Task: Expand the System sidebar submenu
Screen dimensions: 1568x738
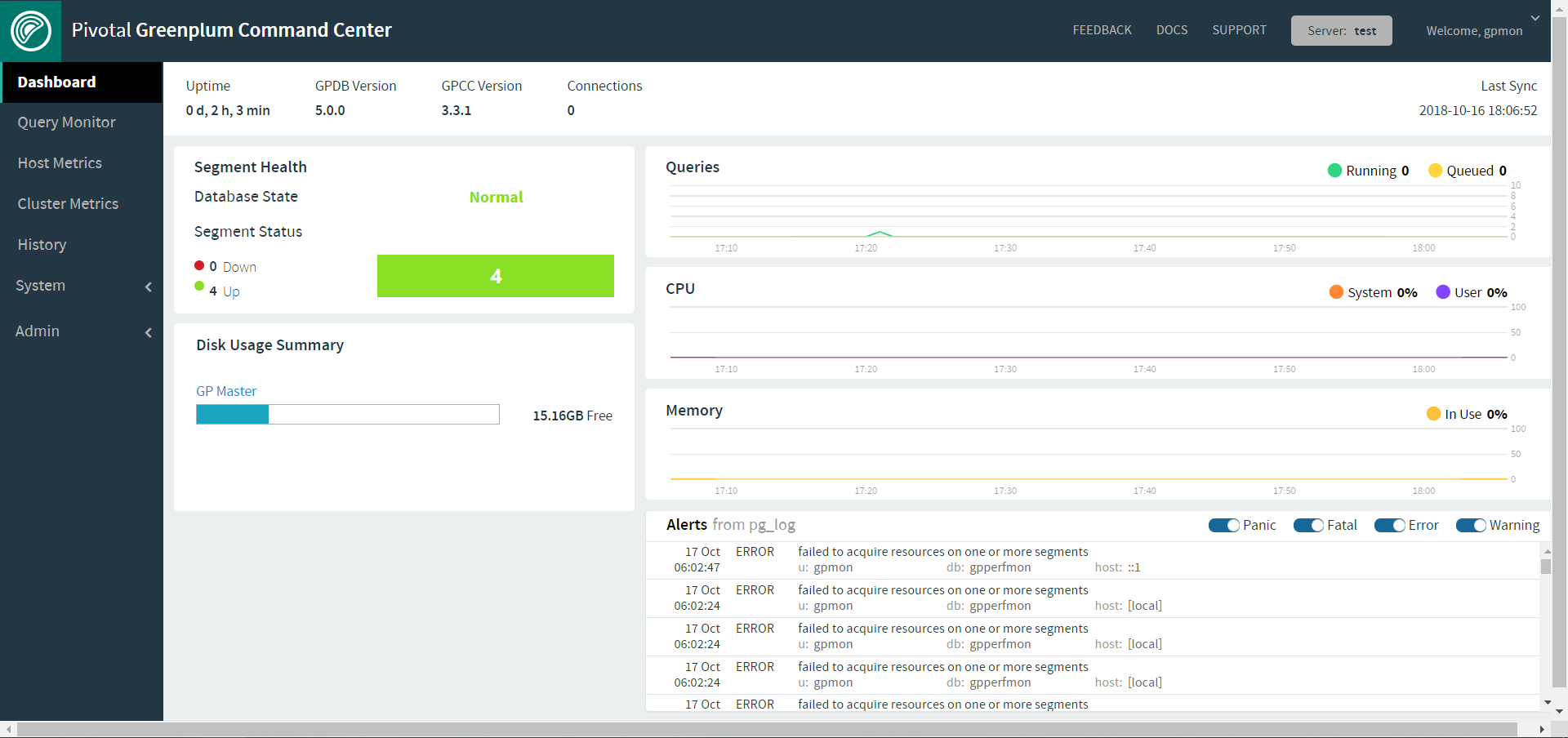Action: (82, 286)
